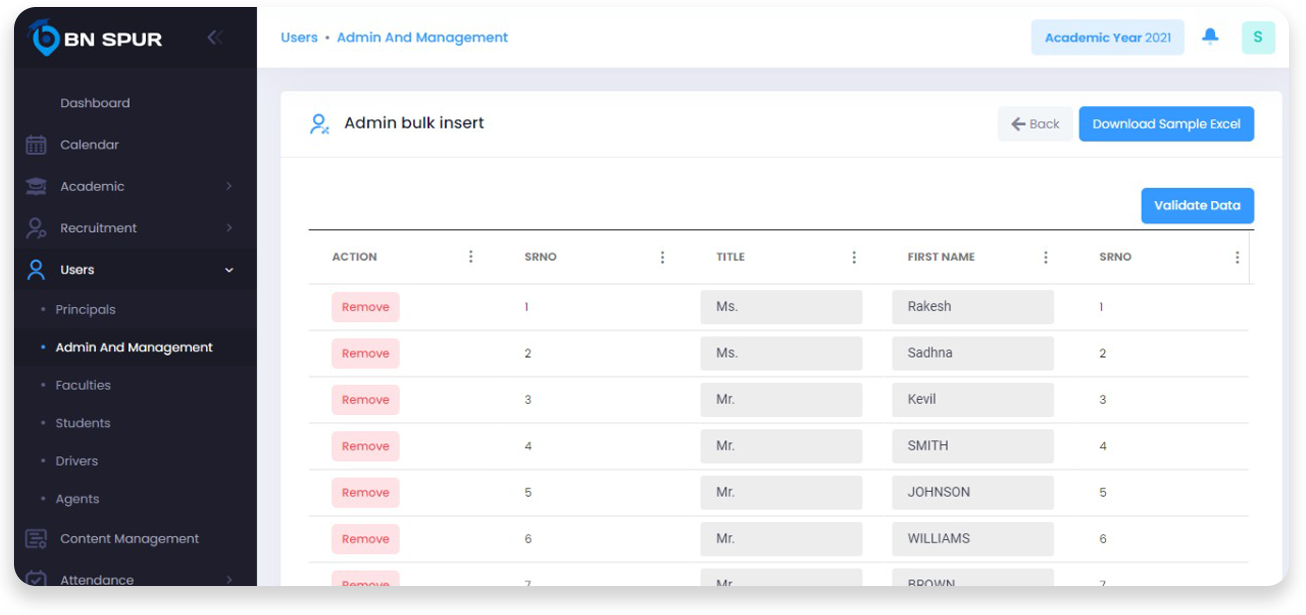Open column options for First Name
The image size is (1306, 615).
[1045, 257]
